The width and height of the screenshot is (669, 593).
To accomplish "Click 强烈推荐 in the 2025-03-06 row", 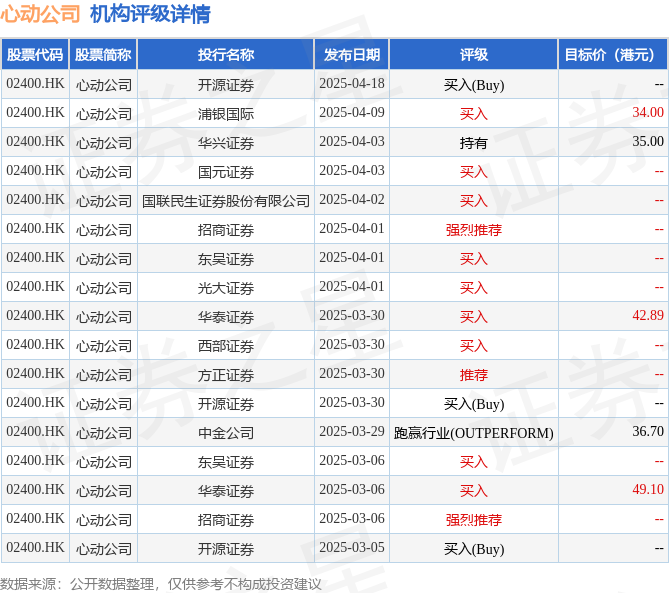I will pos(474,520).
